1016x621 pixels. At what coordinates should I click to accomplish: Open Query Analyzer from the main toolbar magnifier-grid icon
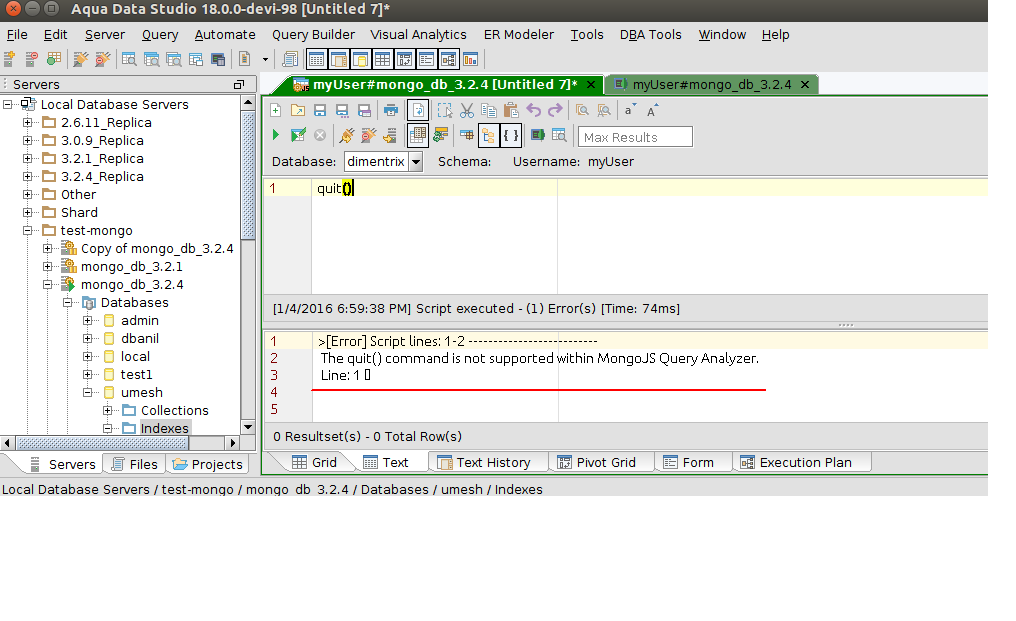point(130,59)
